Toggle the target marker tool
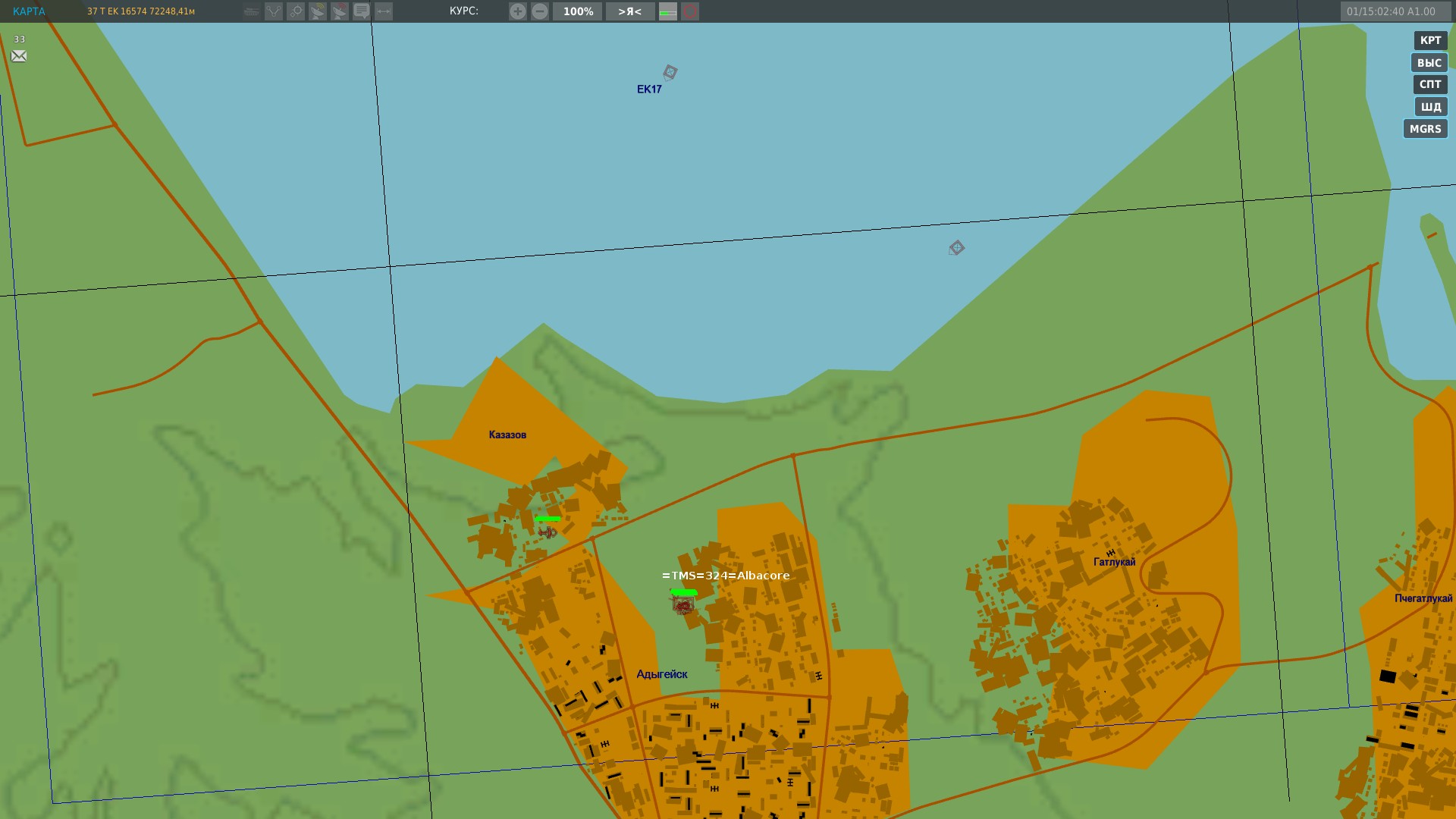1456x819 pixels. [296, 11]
